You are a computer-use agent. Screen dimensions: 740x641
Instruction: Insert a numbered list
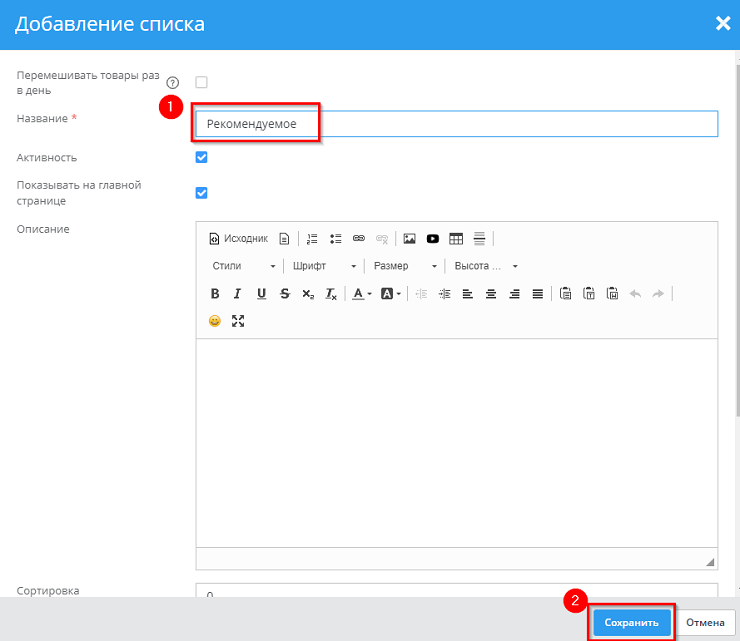tap(312, 239)
